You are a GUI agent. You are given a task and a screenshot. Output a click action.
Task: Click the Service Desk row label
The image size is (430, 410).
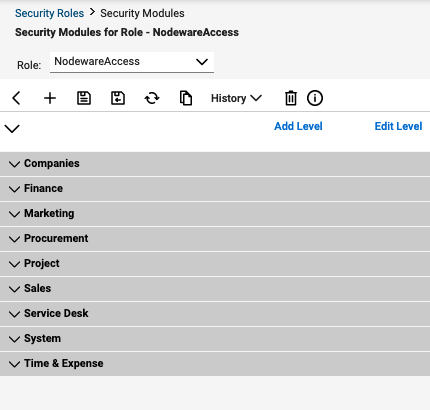click(x=56, y=313)
